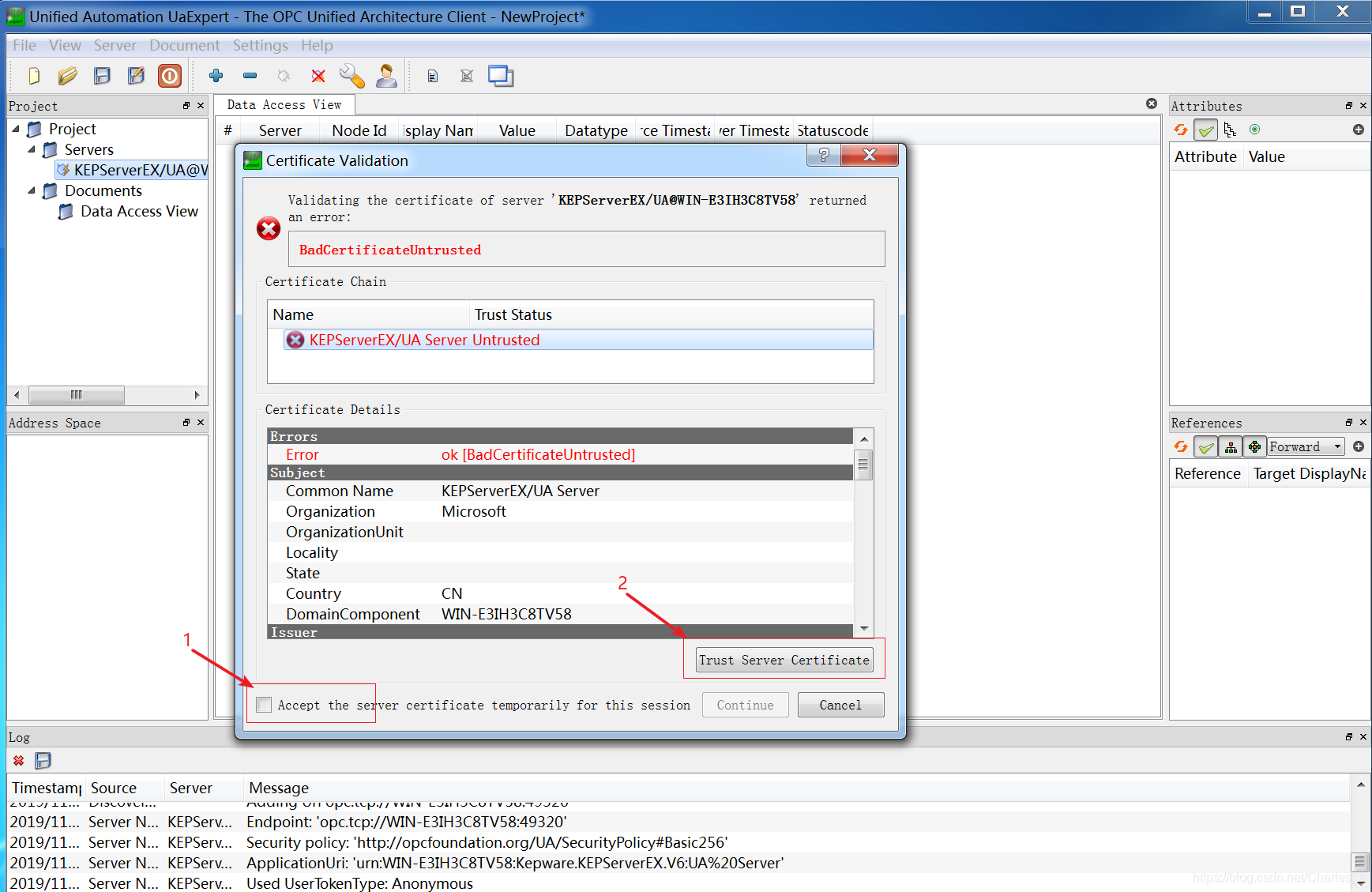Select the Common Name detail row

(x=560, y=491)
